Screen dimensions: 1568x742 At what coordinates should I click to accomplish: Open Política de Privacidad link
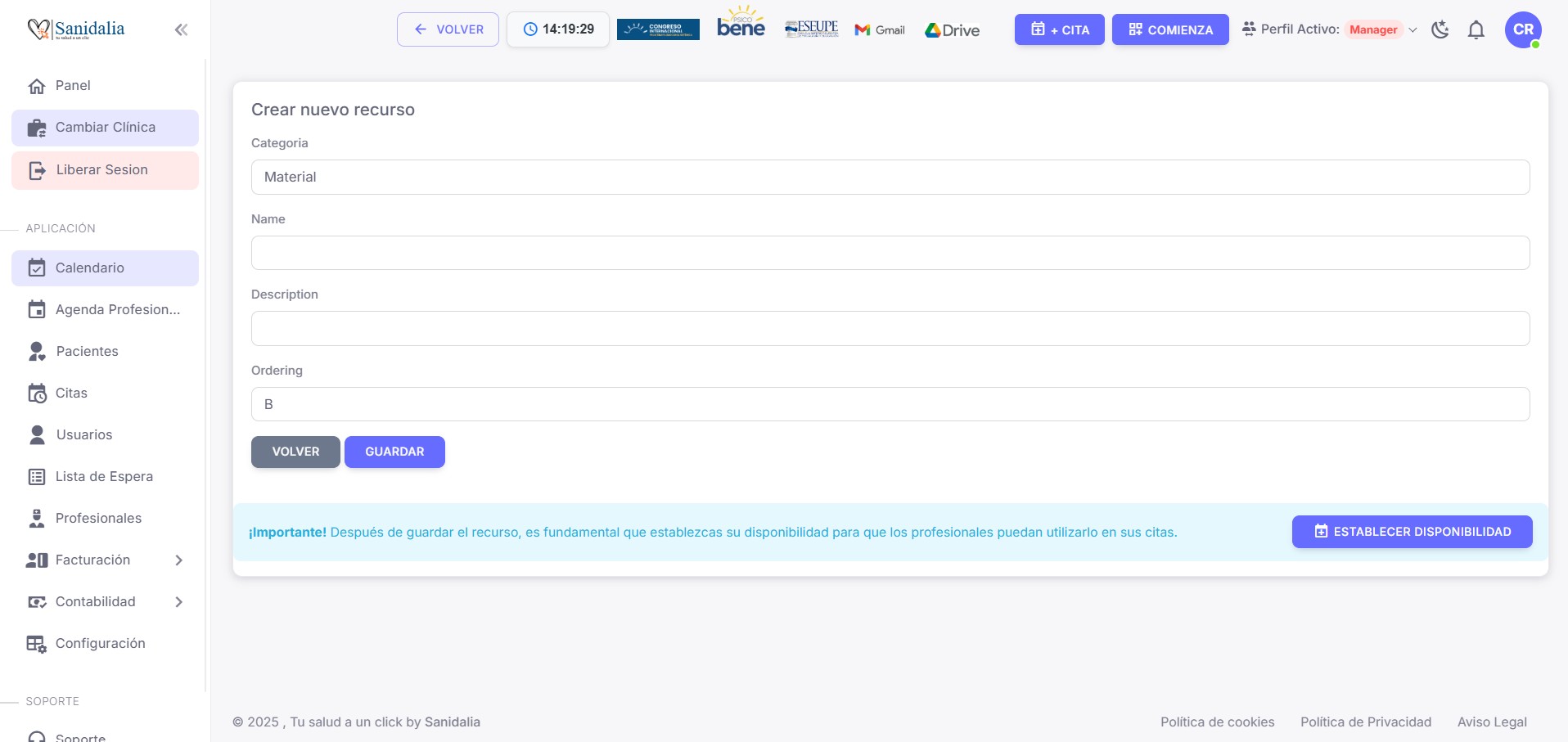1365,722
